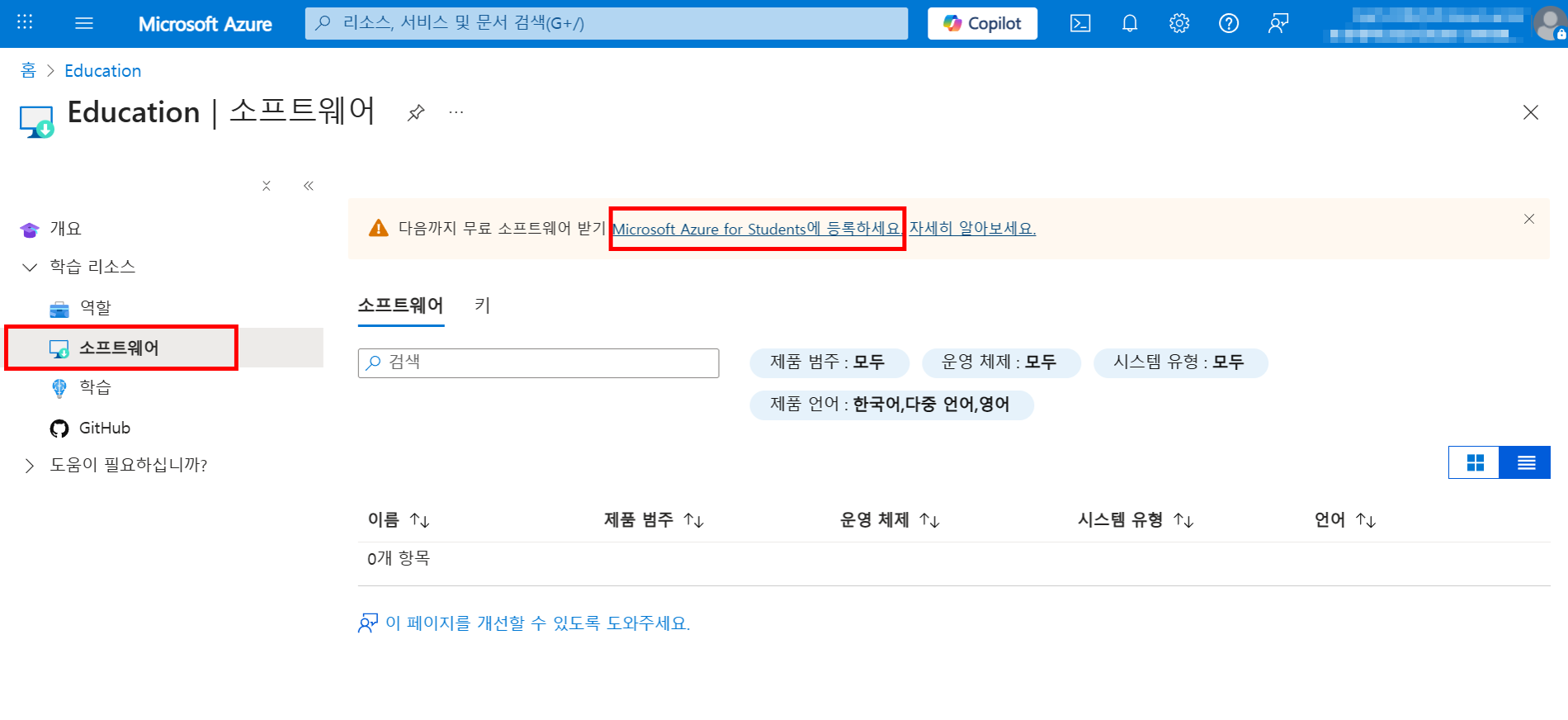This screenshot has height=720, width=1568.
Task: Open the Azure portal apps grid icon
Action: tap(25, 22)
